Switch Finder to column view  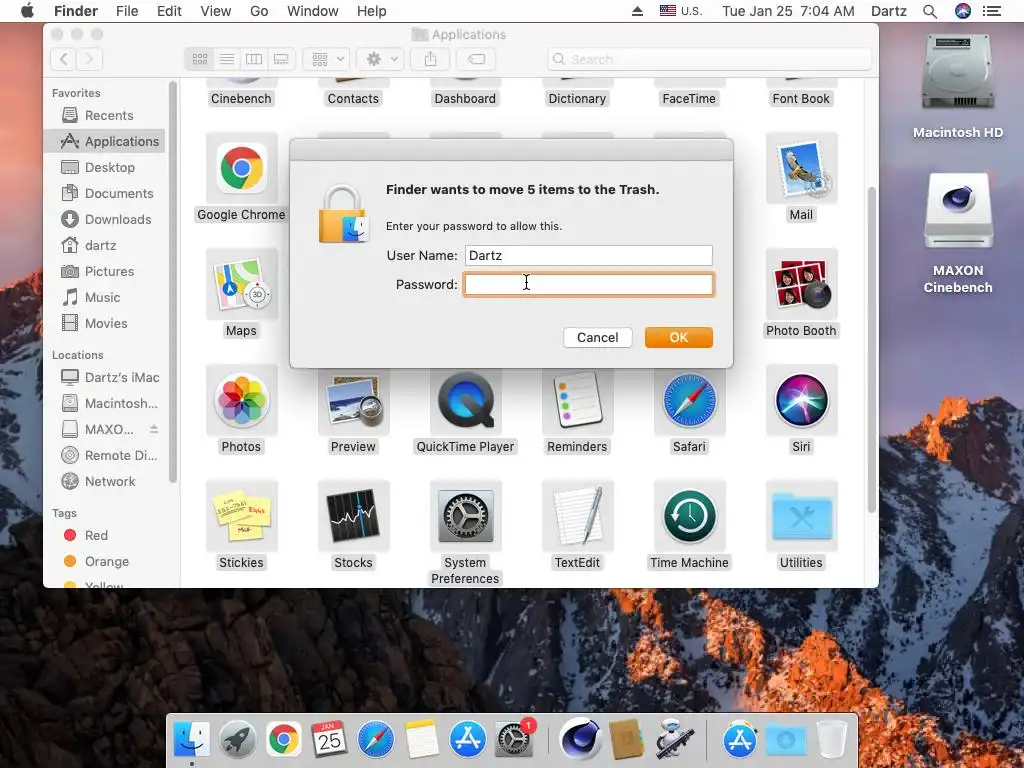coord(253,59)
